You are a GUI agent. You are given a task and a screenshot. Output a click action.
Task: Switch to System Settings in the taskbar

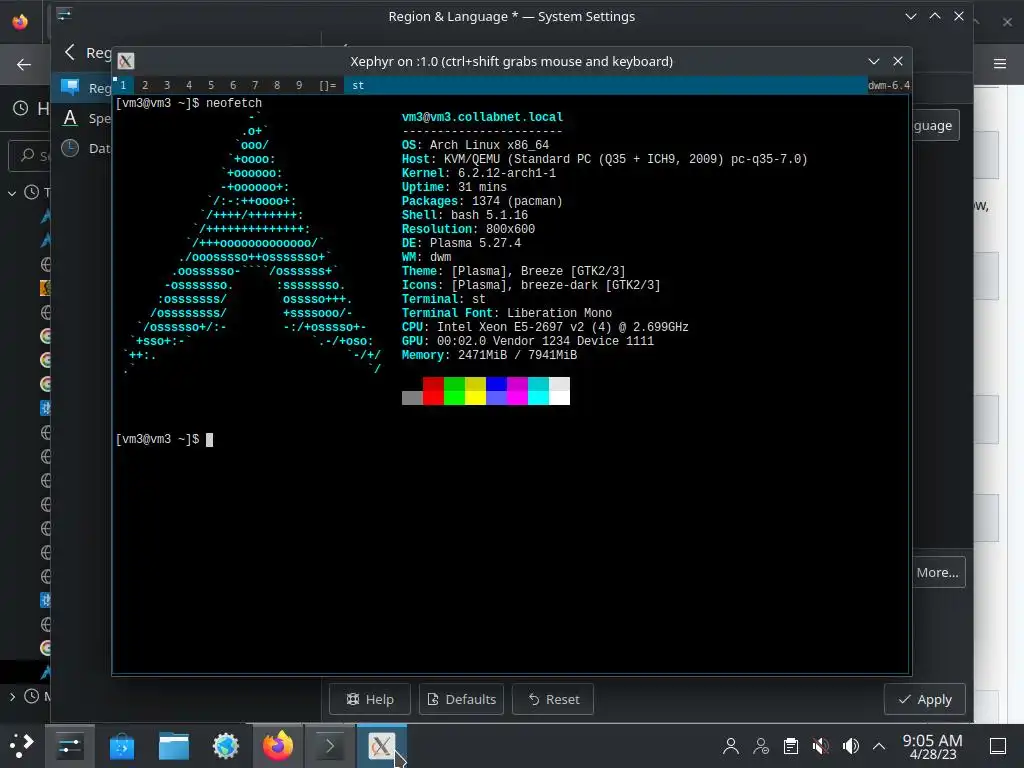click(x=69, y=745)
